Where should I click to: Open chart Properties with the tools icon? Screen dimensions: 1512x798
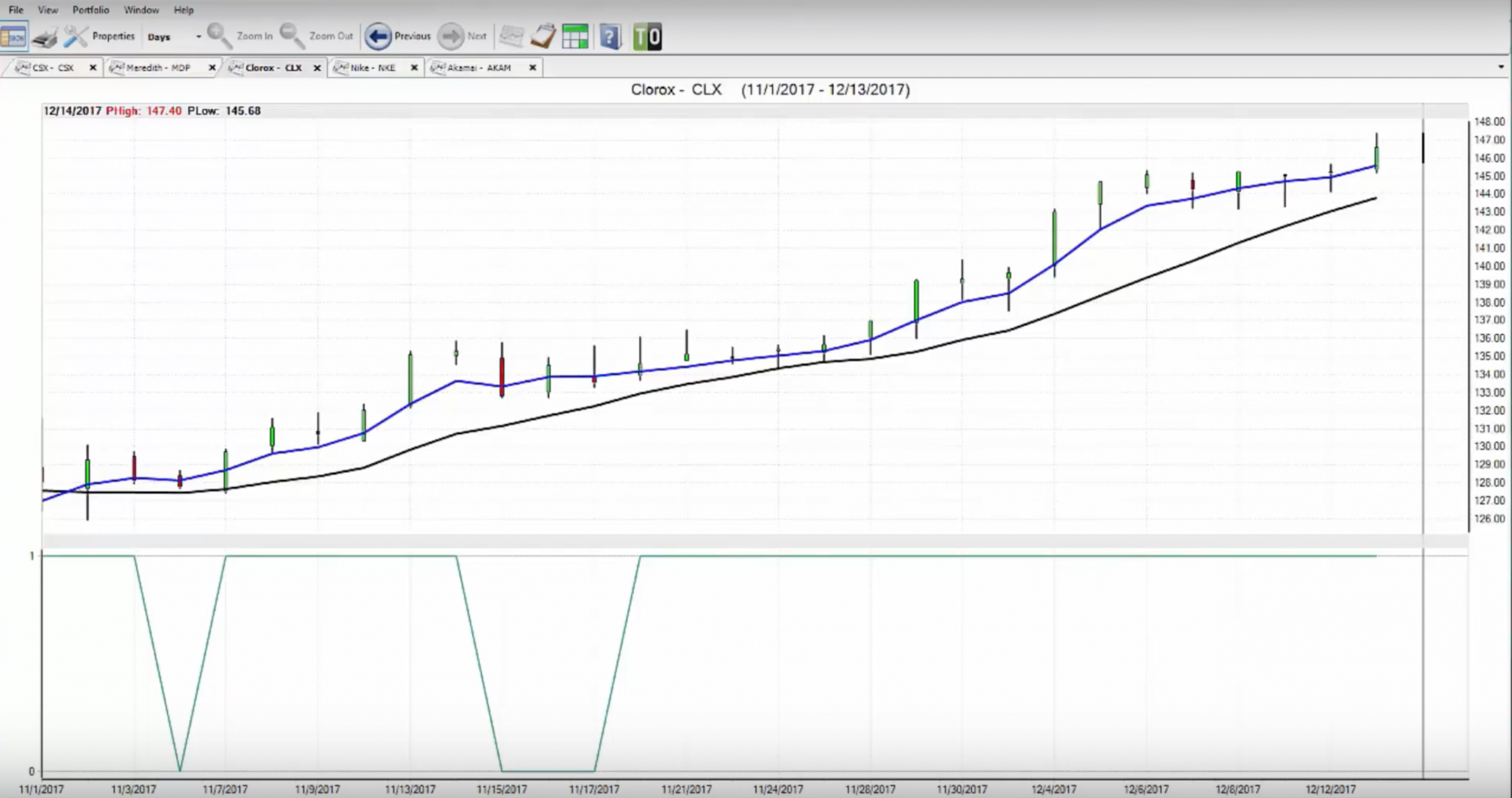76,37
